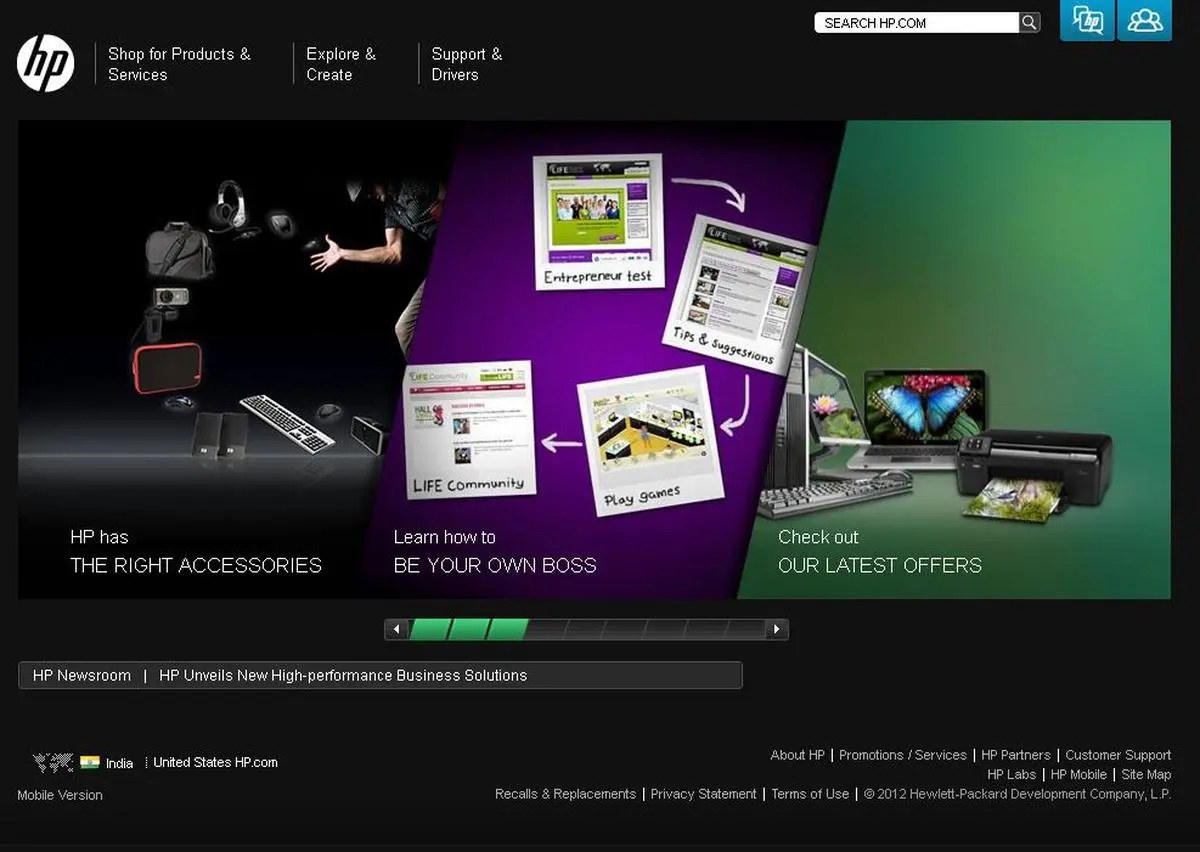Screen dimensions: 1200x852
Task: Go to United States HP.com
Action: click(x=216, y=762)
